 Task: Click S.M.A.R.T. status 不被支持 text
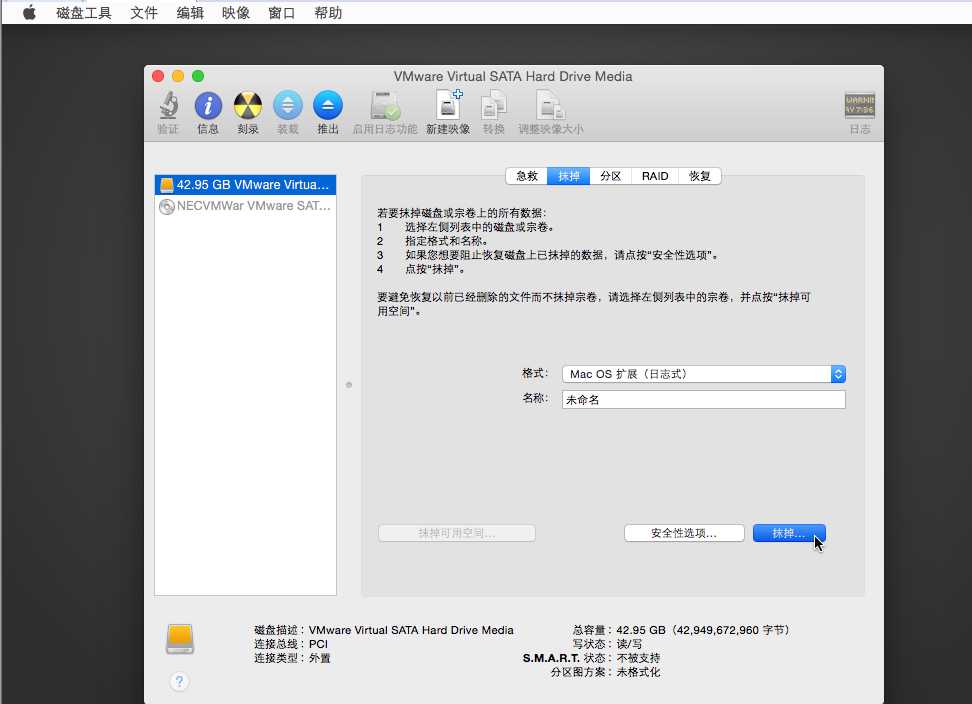coord(638,658)
